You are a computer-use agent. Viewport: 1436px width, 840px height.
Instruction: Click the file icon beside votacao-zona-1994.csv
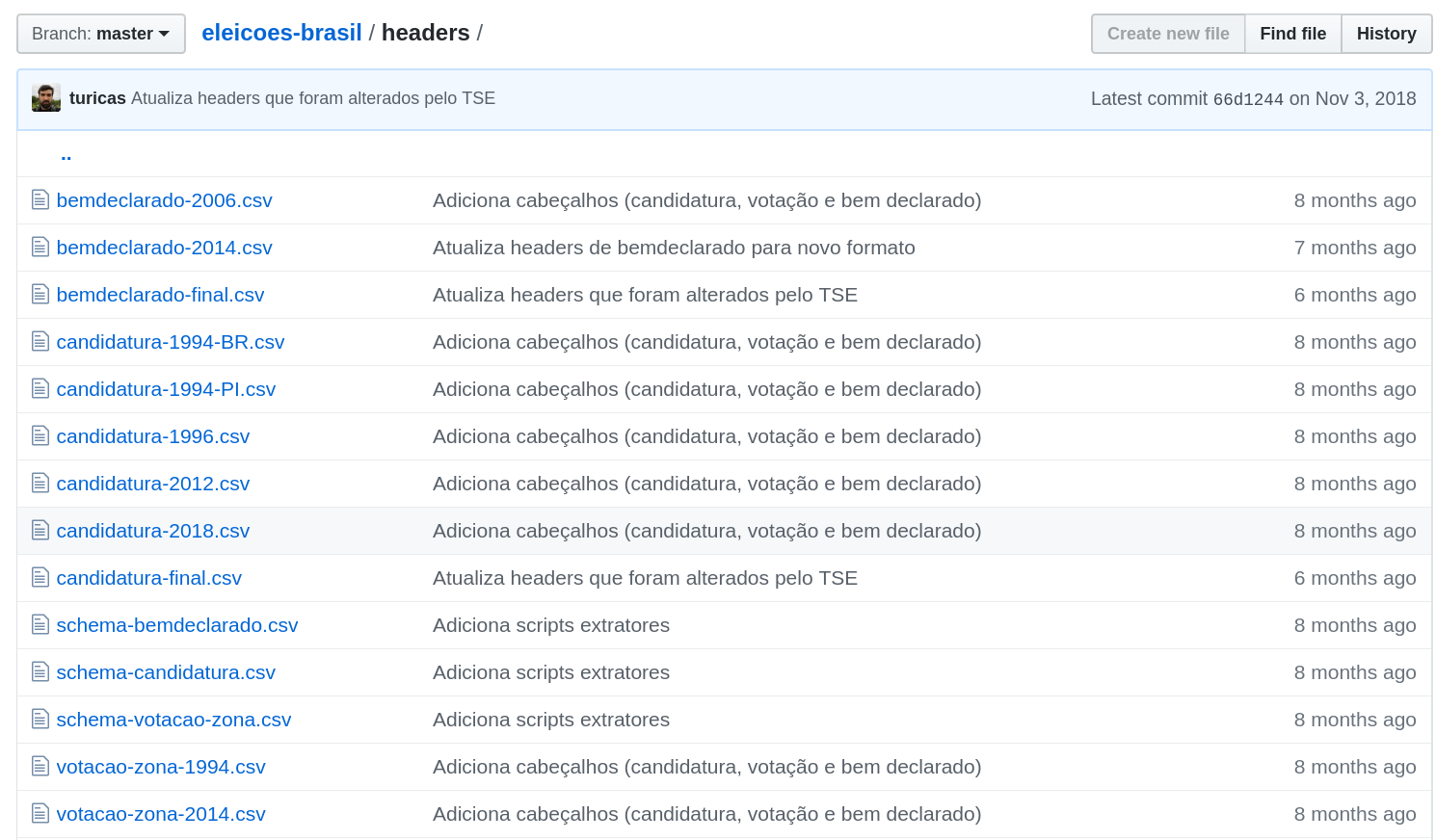(40, 767)
